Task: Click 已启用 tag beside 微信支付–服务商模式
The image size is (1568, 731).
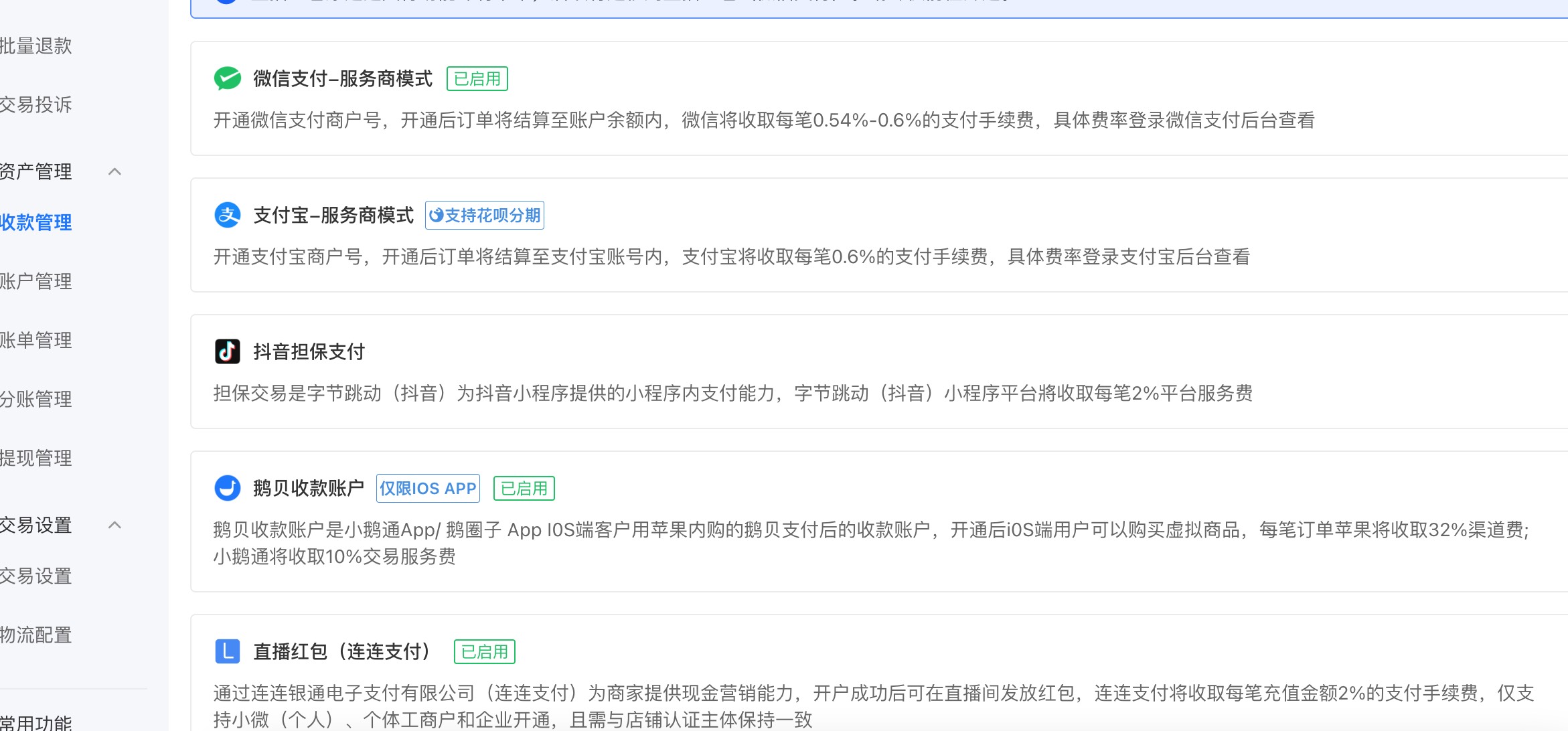Action: [477, 79]
